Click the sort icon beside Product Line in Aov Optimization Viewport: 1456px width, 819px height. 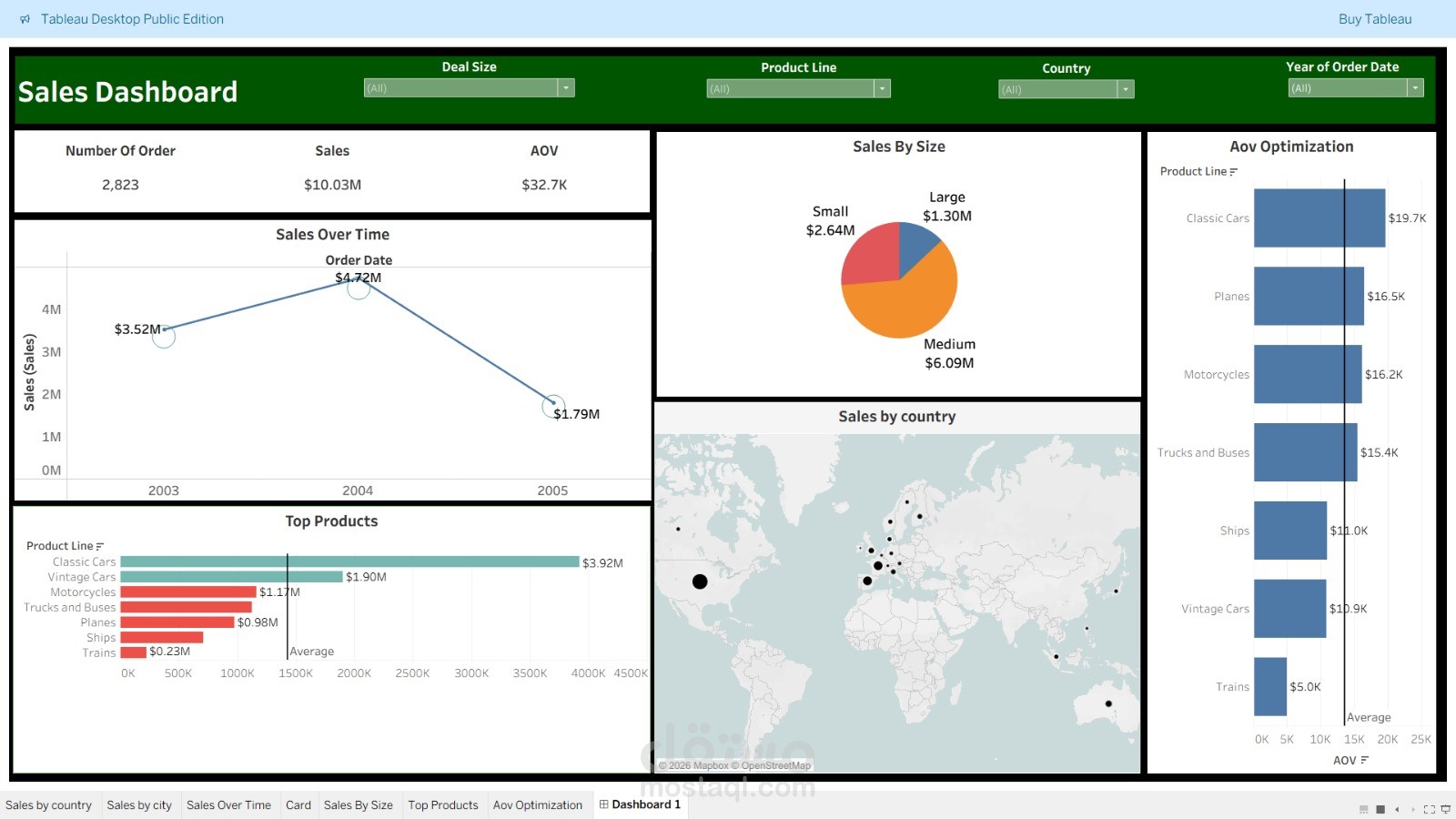(x=1234, y=171)
